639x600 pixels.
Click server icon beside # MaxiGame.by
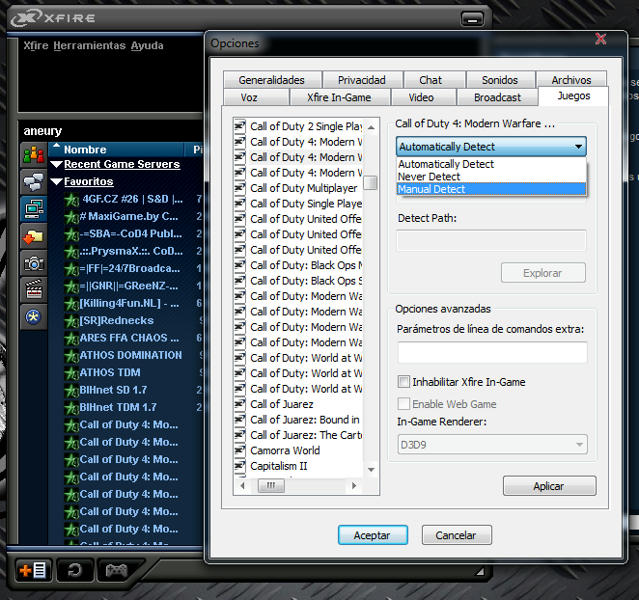point(72,217)
